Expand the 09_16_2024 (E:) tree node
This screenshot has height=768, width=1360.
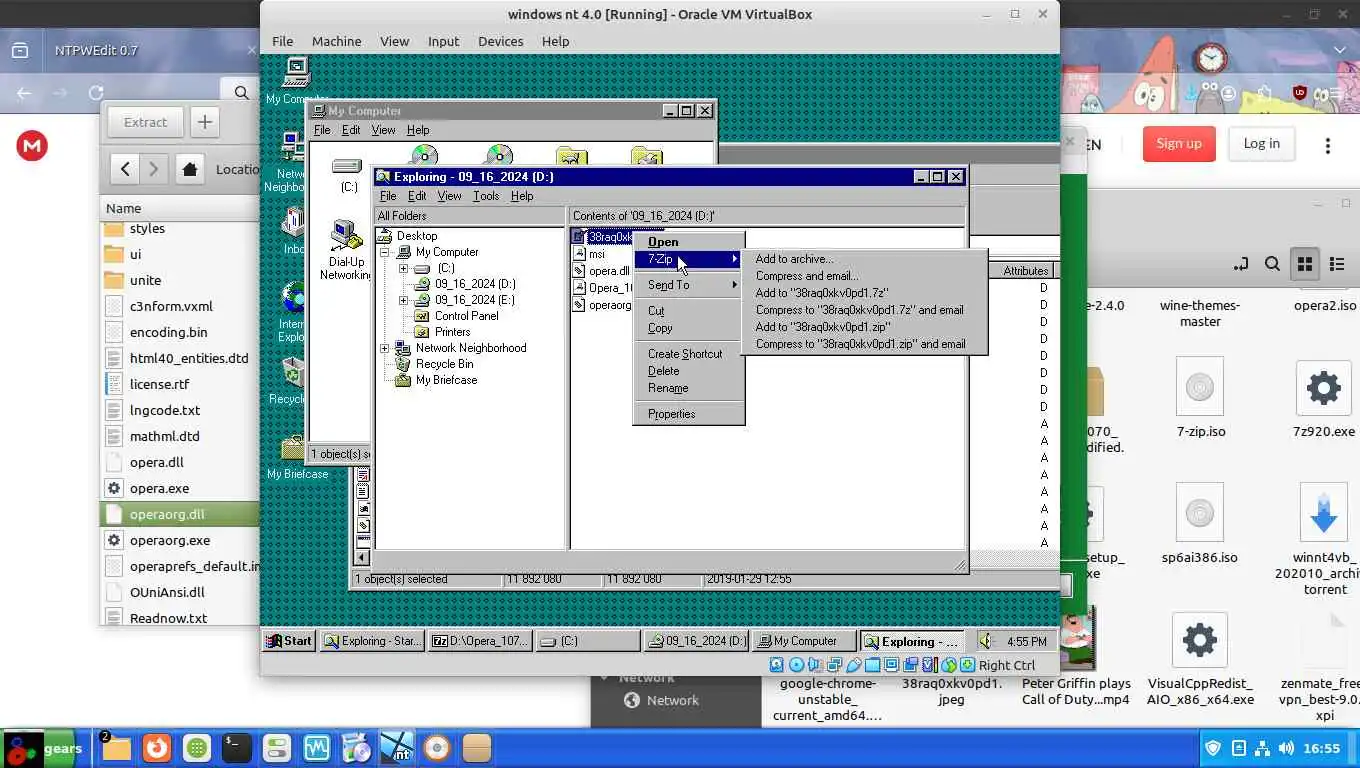click(x=403, y=300)
